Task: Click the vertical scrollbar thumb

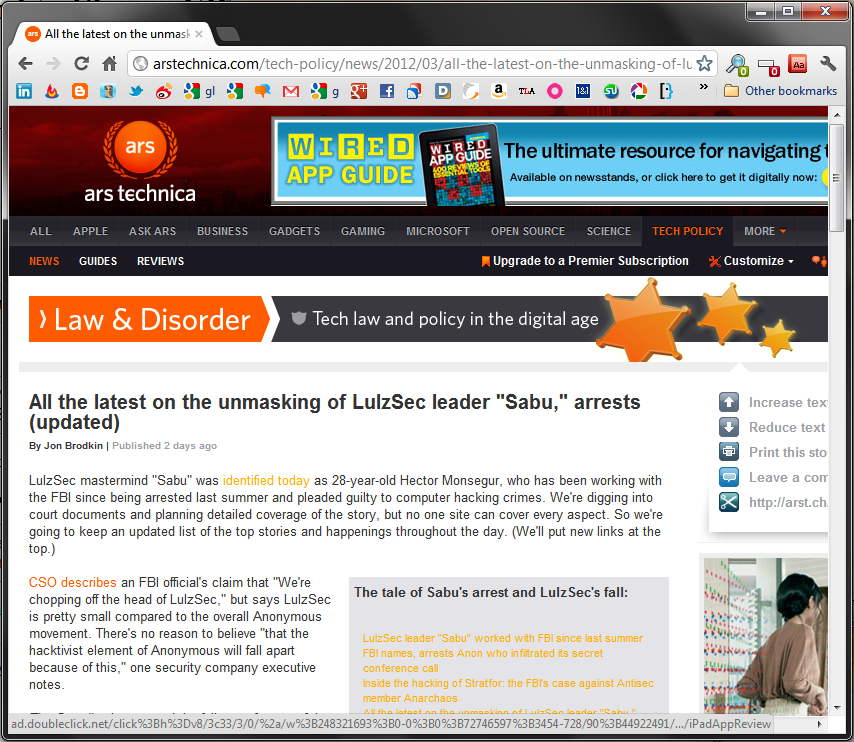Action: point(836,178)
